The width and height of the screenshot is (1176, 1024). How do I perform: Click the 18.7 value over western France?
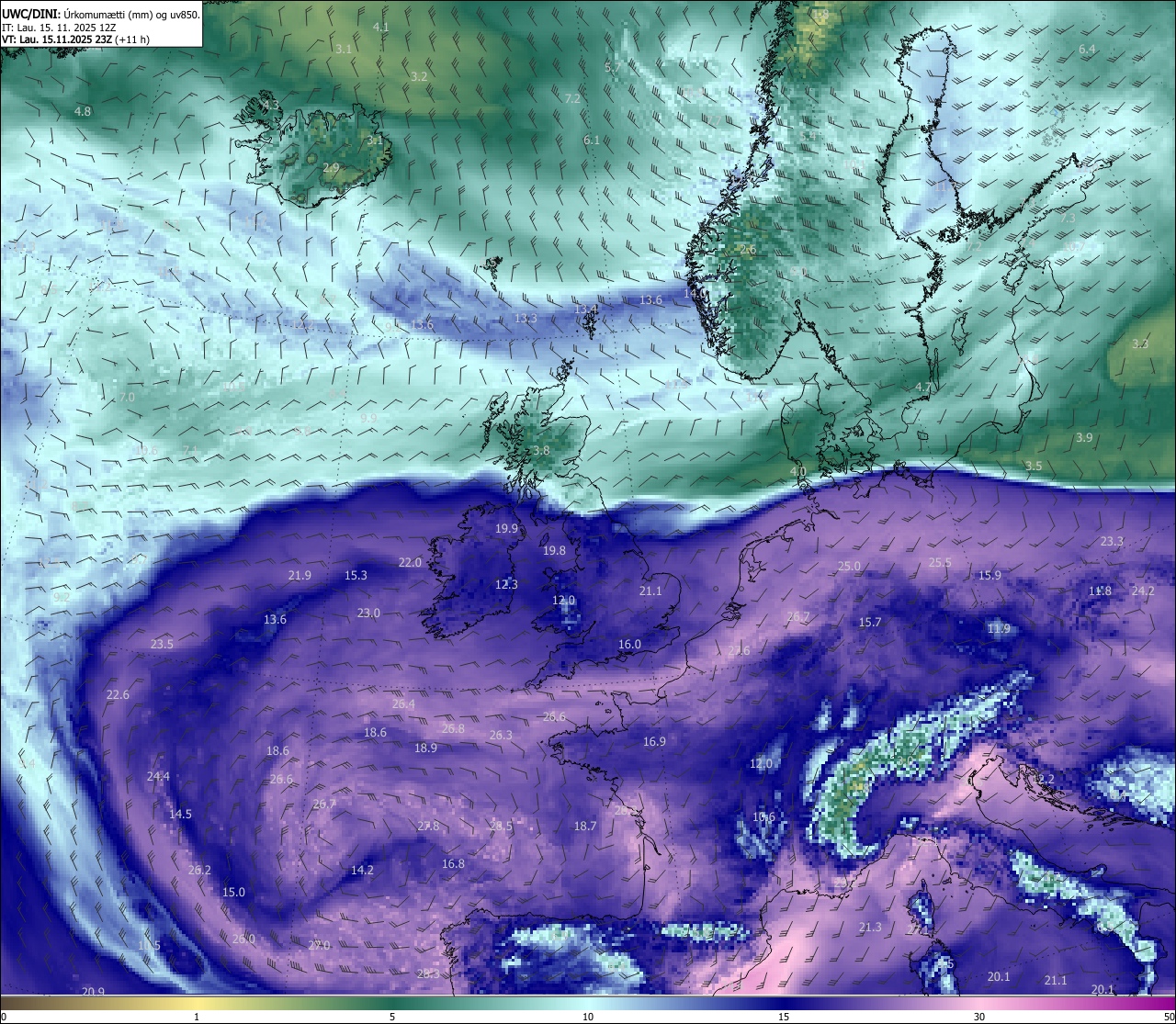click(585, 827)
